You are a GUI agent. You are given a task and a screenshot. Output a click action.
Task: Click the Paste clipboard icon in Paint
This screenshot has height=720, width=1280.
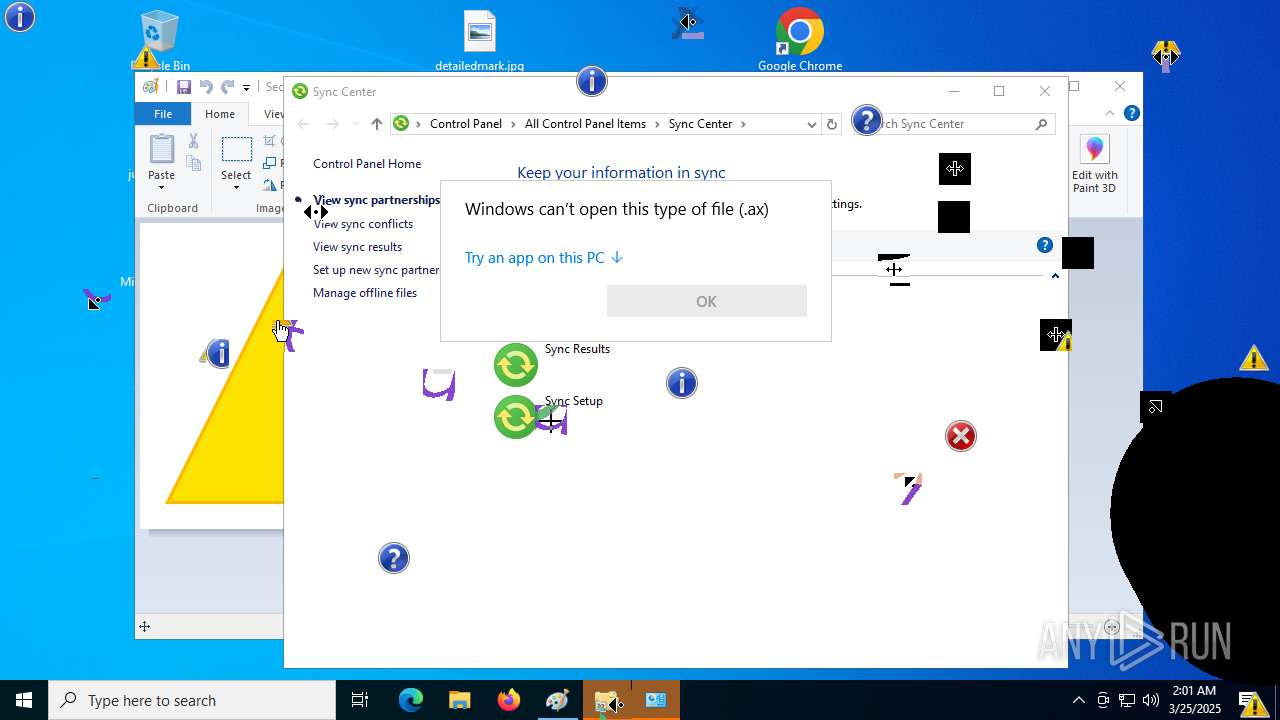pos(161,149)
